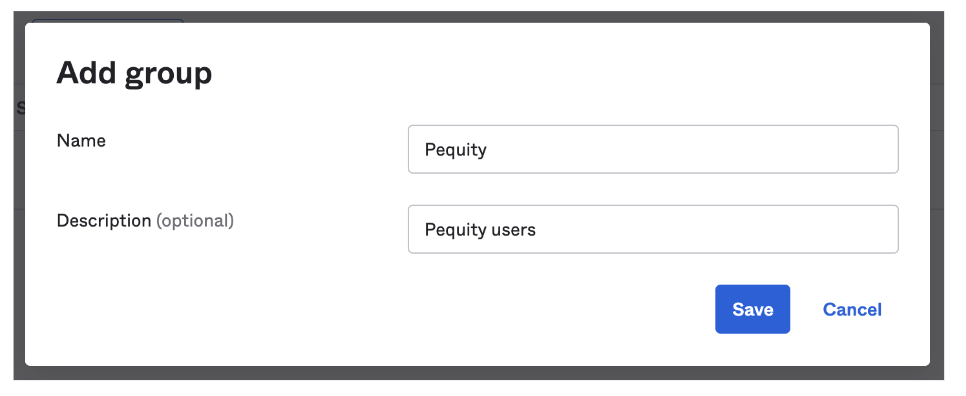Focus the Name input field
Image resolution: width=966 pixels, height=396 pixels.
tap(653, 149)
